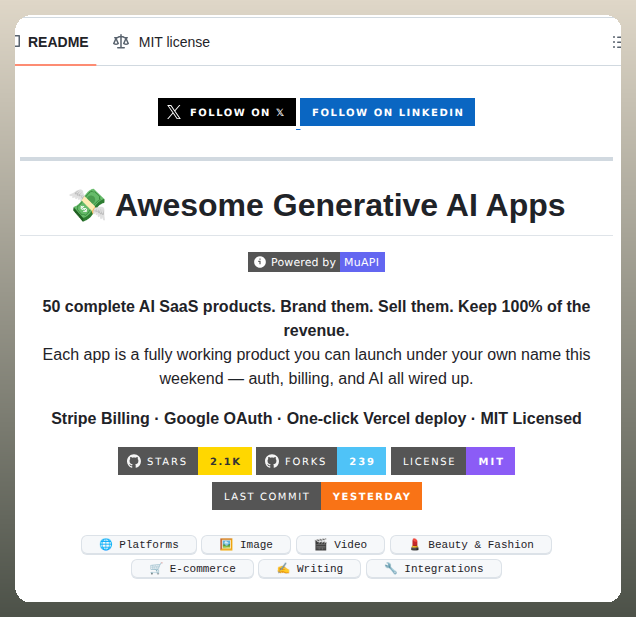Click the Stars 2.1K badge
Image resolution: width=636 pixels, height=617 pixels.
(185, 461)
